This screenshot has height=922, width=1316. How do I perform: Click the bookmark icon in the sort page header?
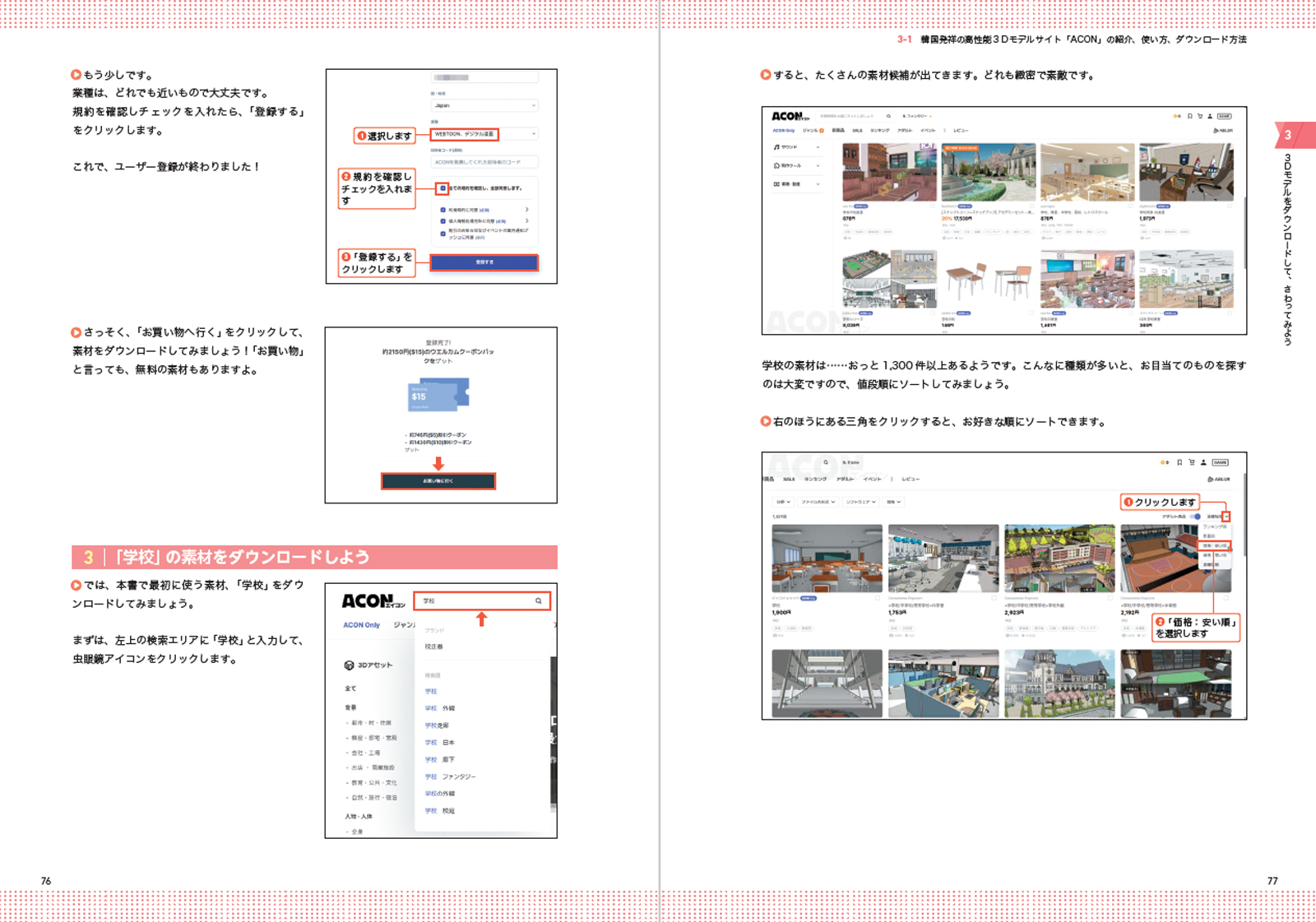tap(1179, 462)
